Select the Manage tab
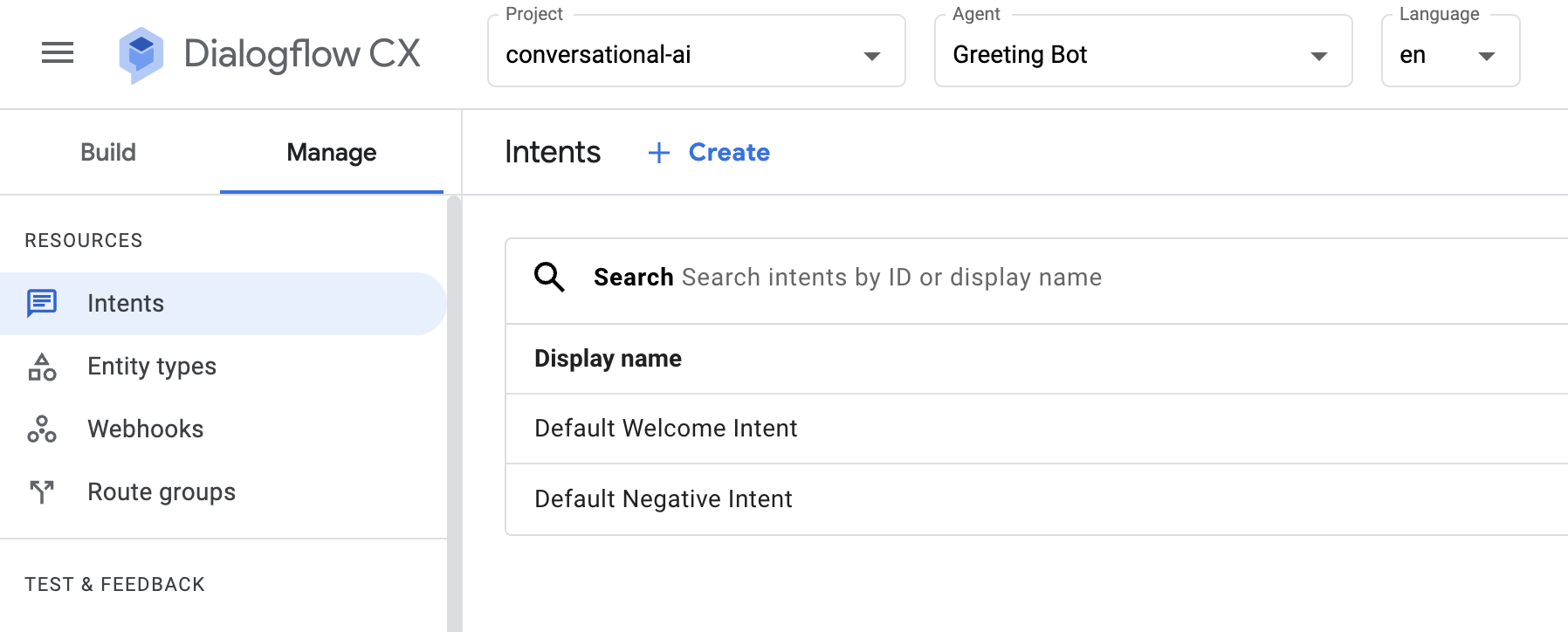1568x632 pixels. [x=332, y=152]
